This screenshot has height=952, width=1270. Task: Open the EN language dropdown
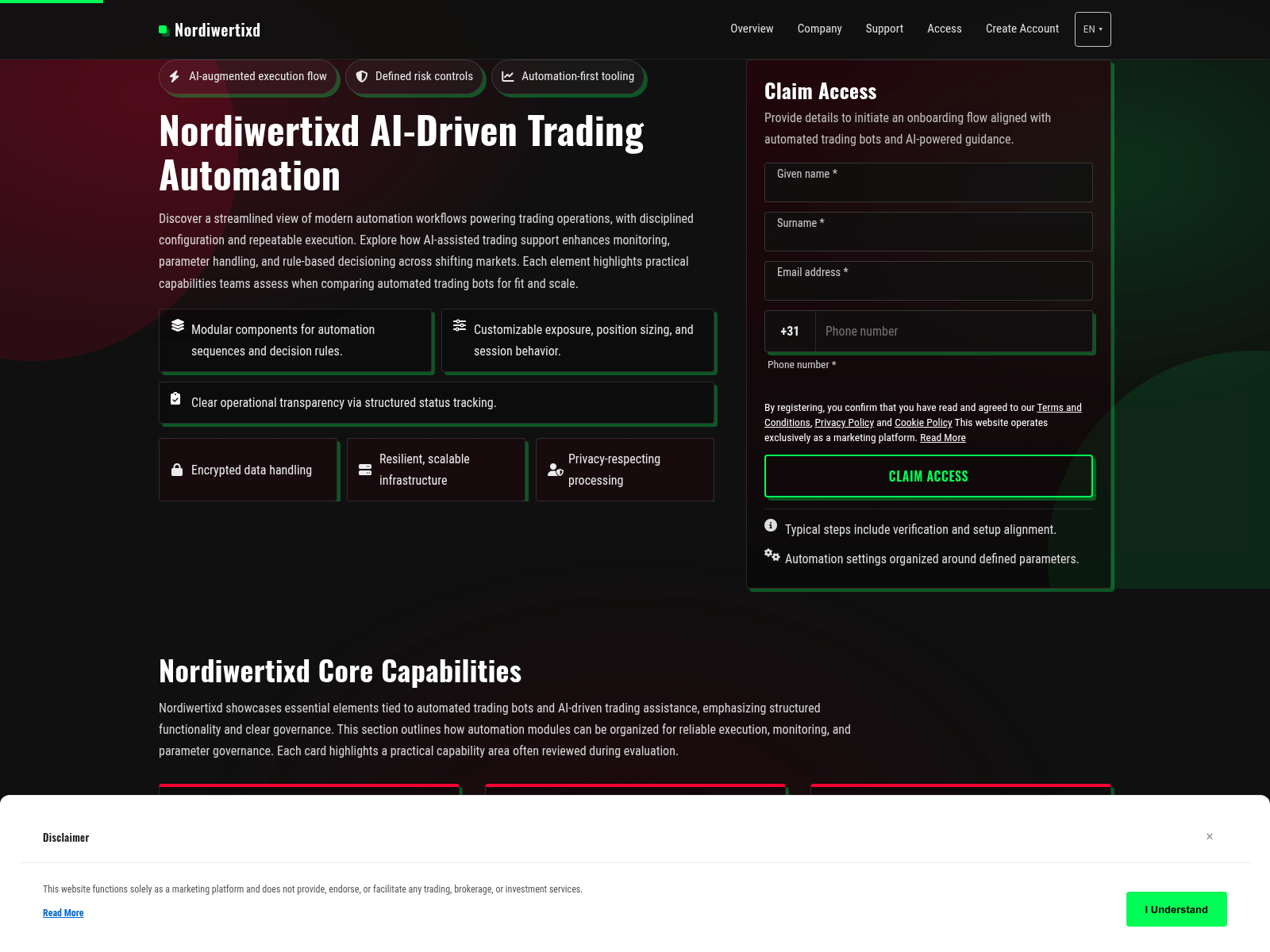pos(1093,29)
